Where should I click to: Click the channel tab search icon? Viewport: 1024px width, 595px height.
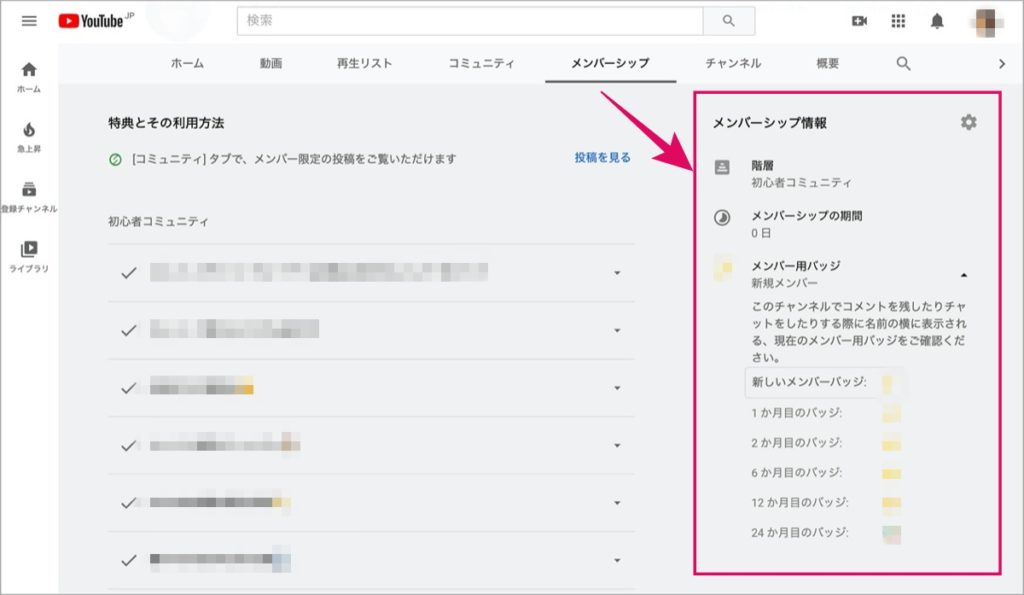point(903,63)
